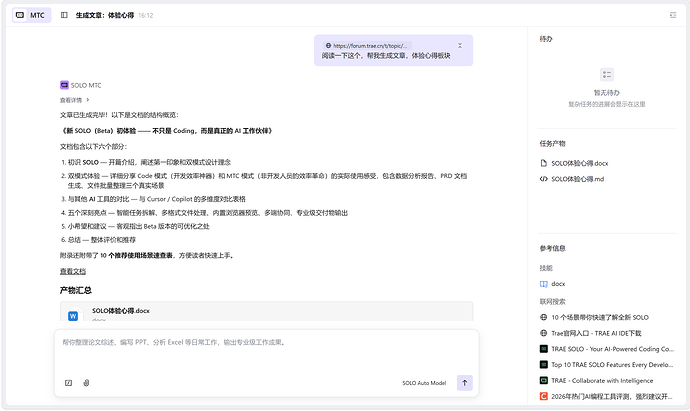
Task: Click favicon beside 'TRAE - Collaborate with Intelligence'
Action: [543, 381]
